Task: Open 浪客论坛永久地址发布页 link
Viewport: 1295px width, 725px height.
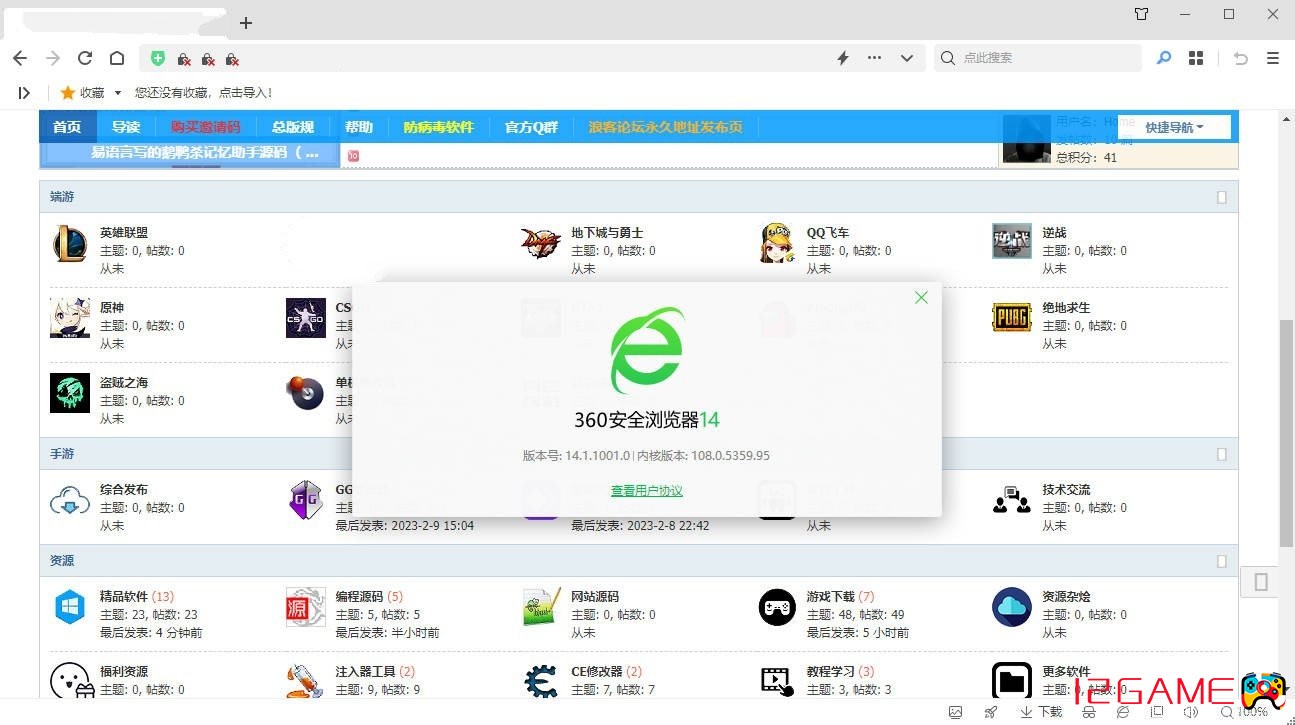Action: pyautogui.click(x=665, y=127)
